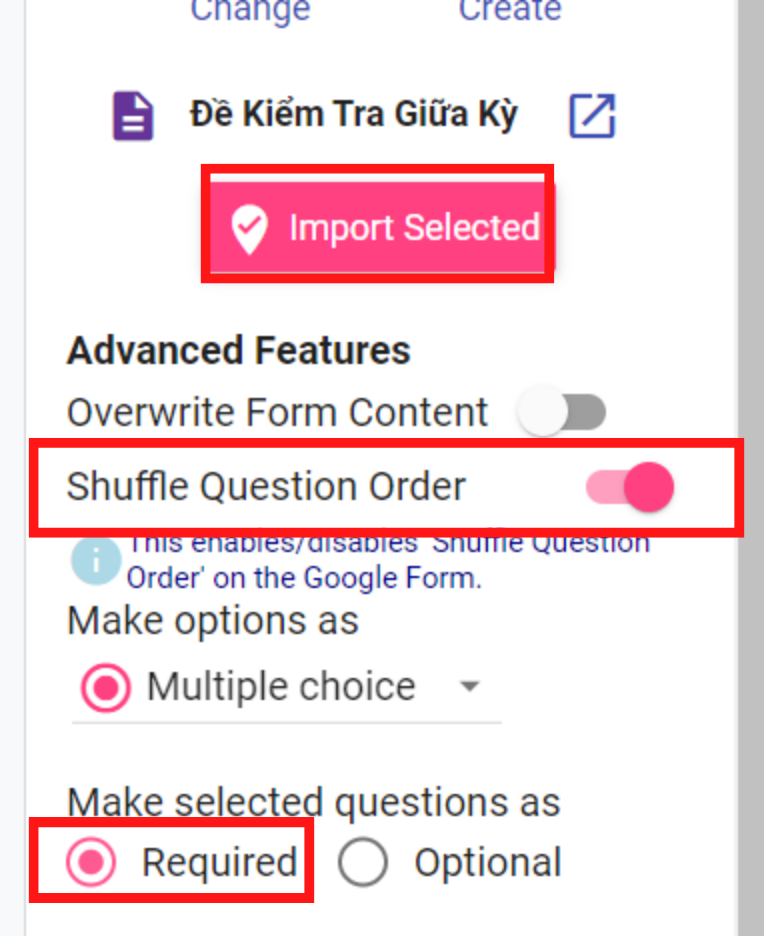Click the dropdown arrow next to Multiple choice
The image size is (764, 936).
click(470, 686)
